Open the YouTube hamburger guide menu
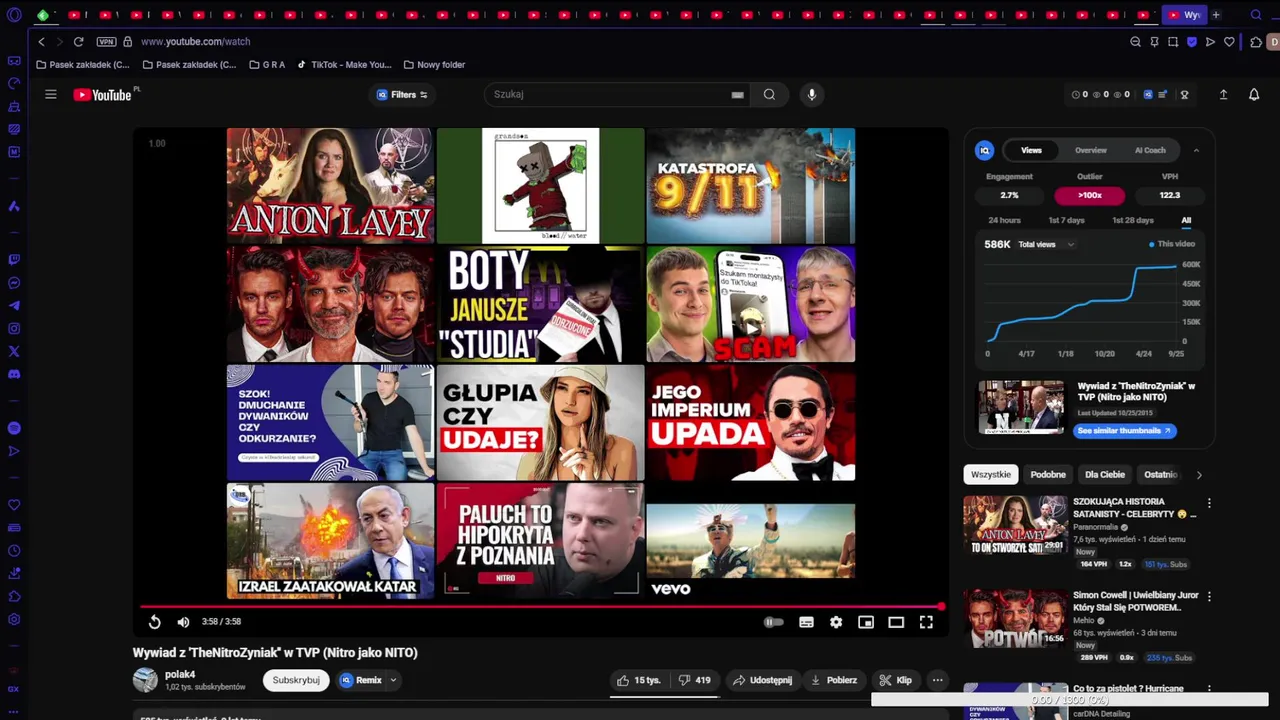Image resolution: width=1280 pixels, height=720 pixels. [x=50, y=94]
